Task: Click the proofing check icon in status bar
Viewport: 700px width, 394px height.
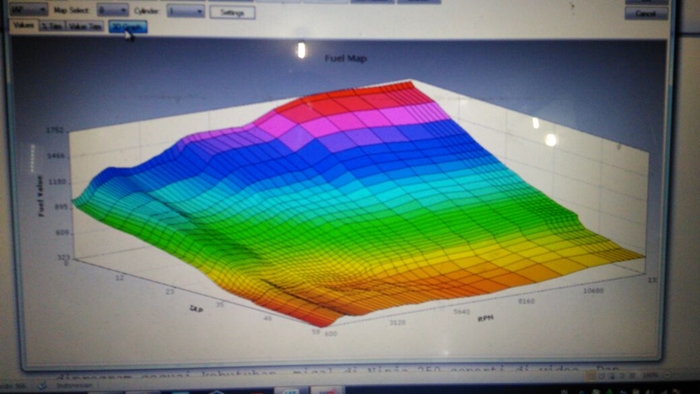Action: tap(42, 385)
